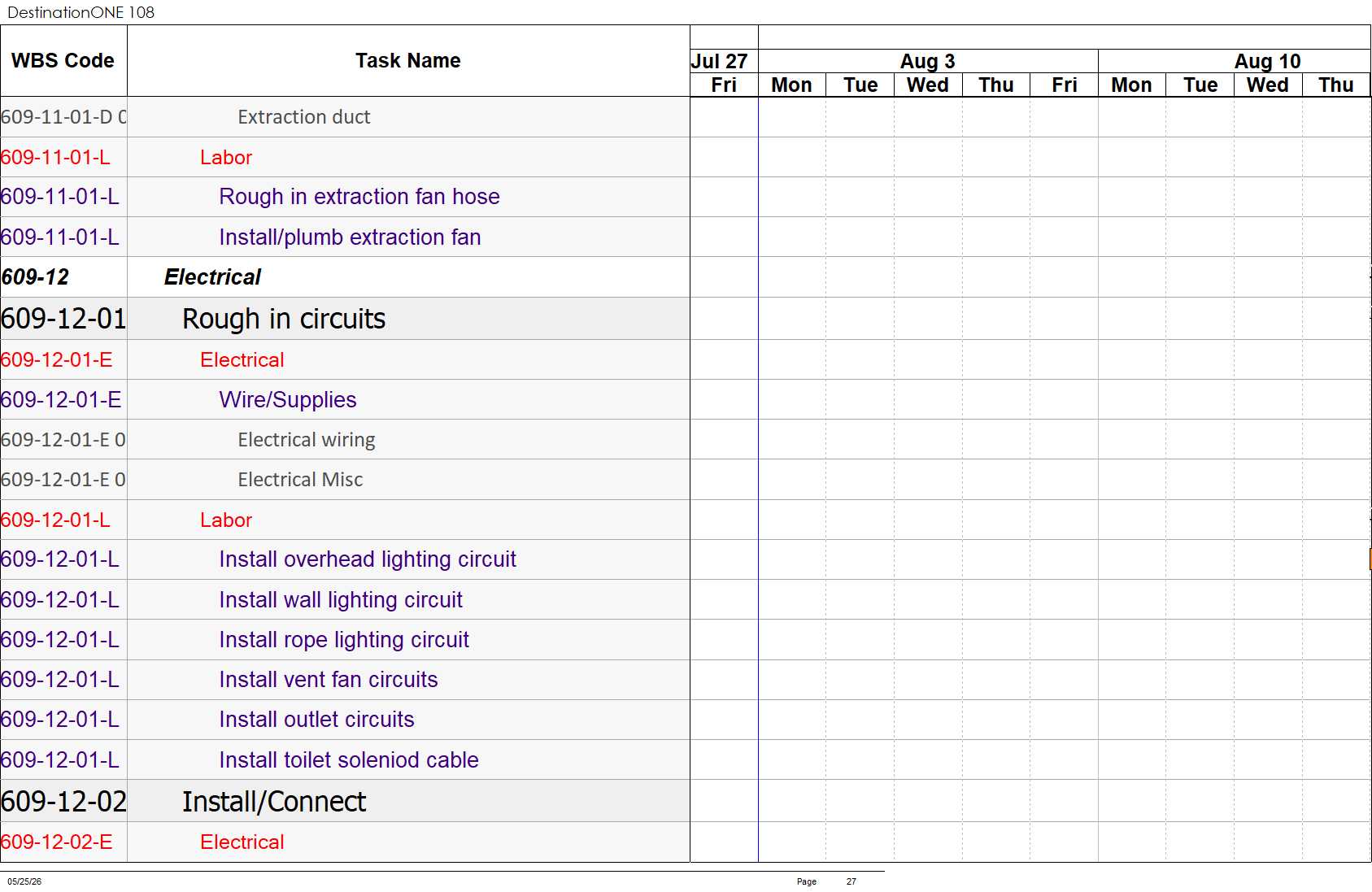Click WBS code in the Wire/Supplies row
Viewport: 1372px width, 892px height.
click(61, 400)
